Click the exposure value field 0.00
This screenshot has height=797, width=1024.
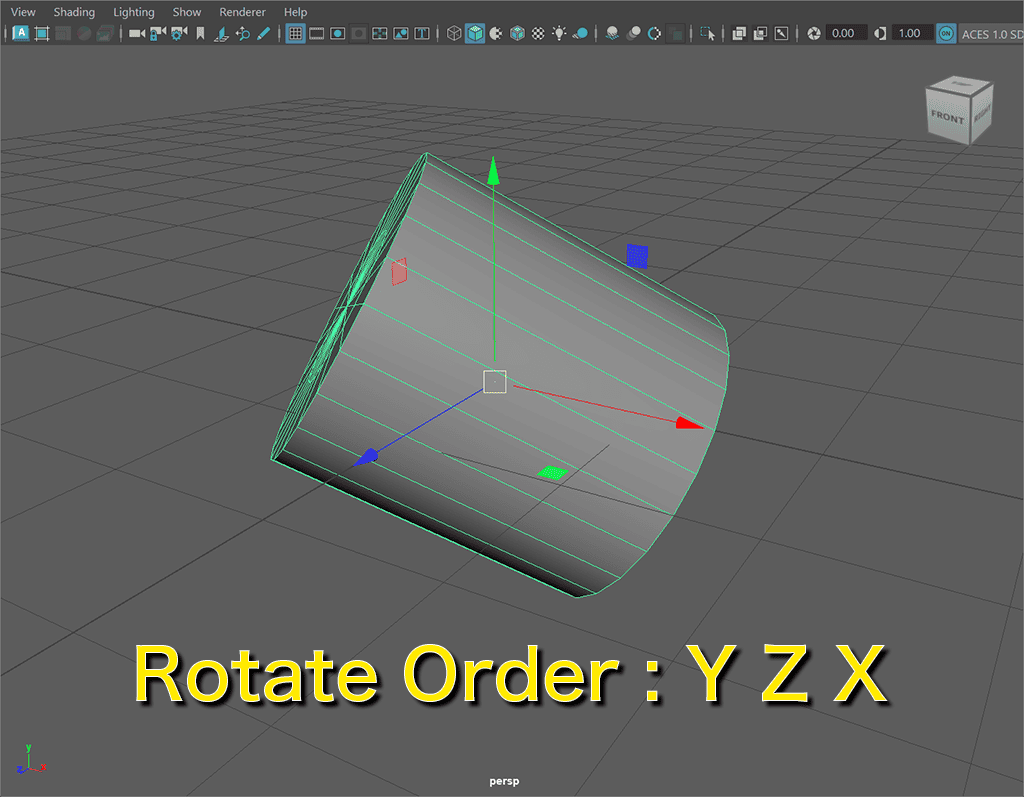coord(844,33)
